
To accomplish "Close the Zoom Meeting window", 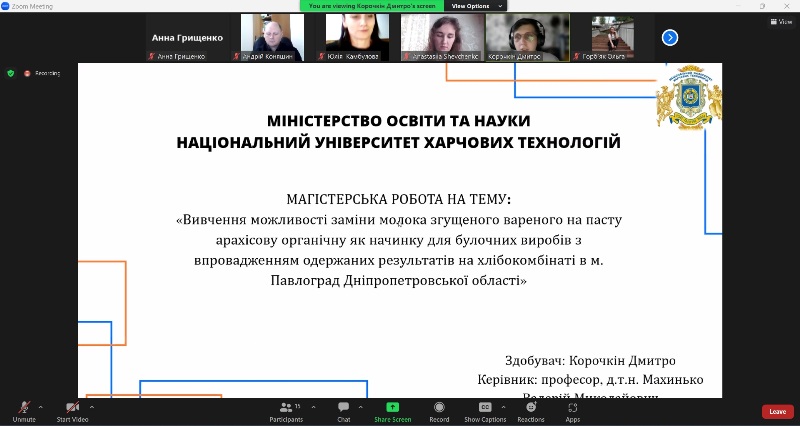I will 786,6.
